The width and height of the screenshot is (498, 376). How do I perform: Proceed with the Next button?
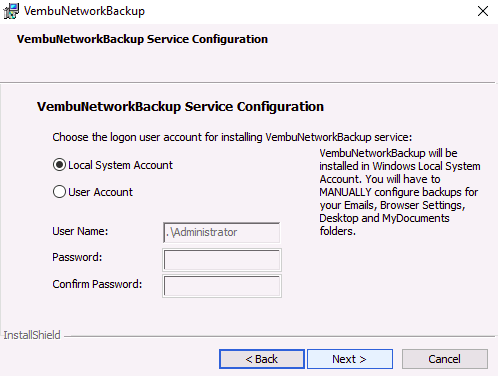[350, 359]
